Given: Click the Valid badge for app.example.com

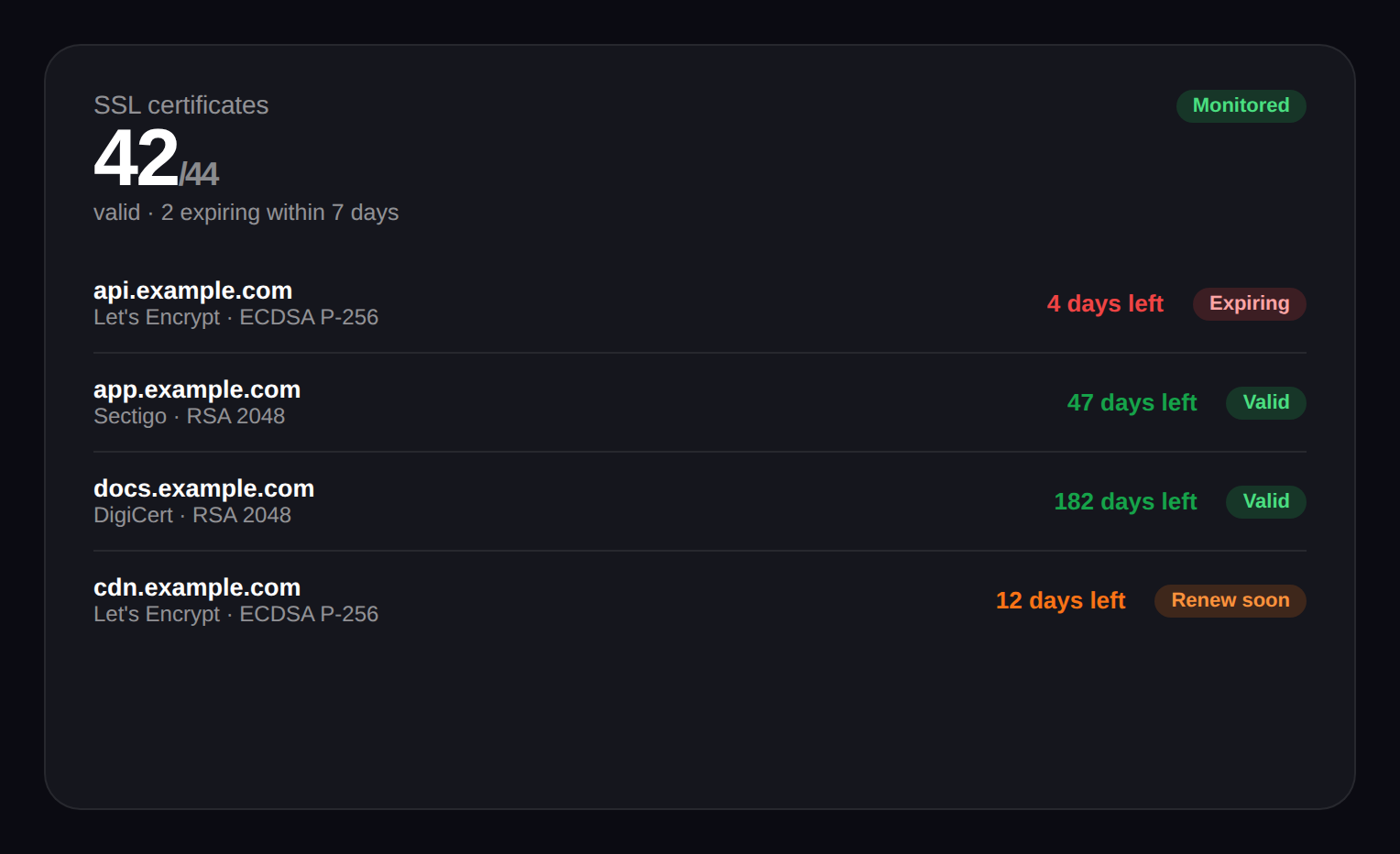Looking at the screenshot, I should [x=1265, y=402].
